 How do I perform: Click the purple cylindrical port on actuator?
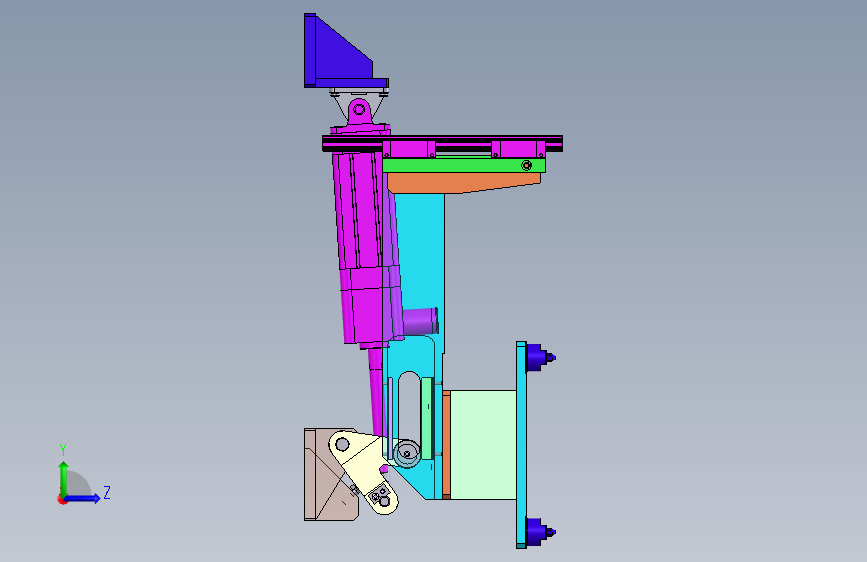pos(421,321)
